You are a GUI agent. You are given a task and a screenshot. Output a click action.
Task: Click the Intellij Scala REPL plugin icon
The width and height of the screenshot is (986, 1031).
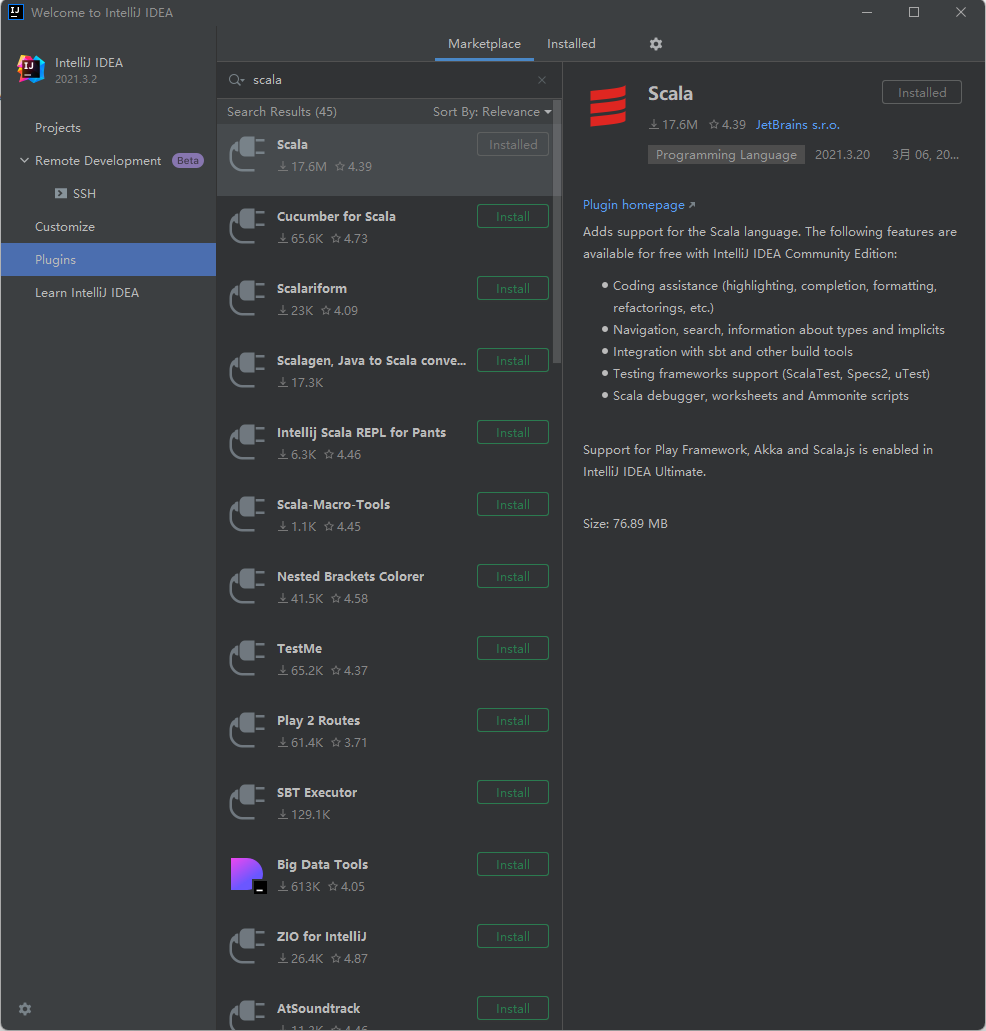(x=247, y=443)
